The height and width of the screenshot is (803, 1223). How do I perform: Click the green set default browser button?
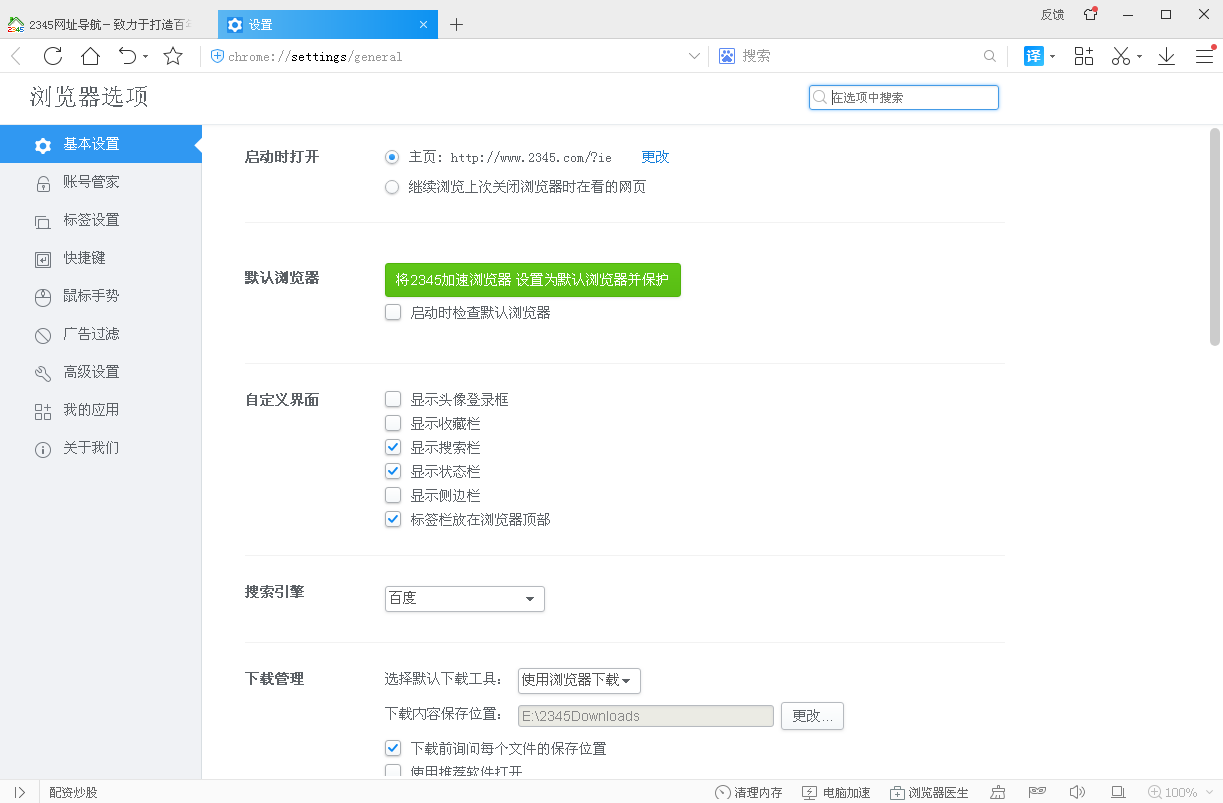point(532,280)
